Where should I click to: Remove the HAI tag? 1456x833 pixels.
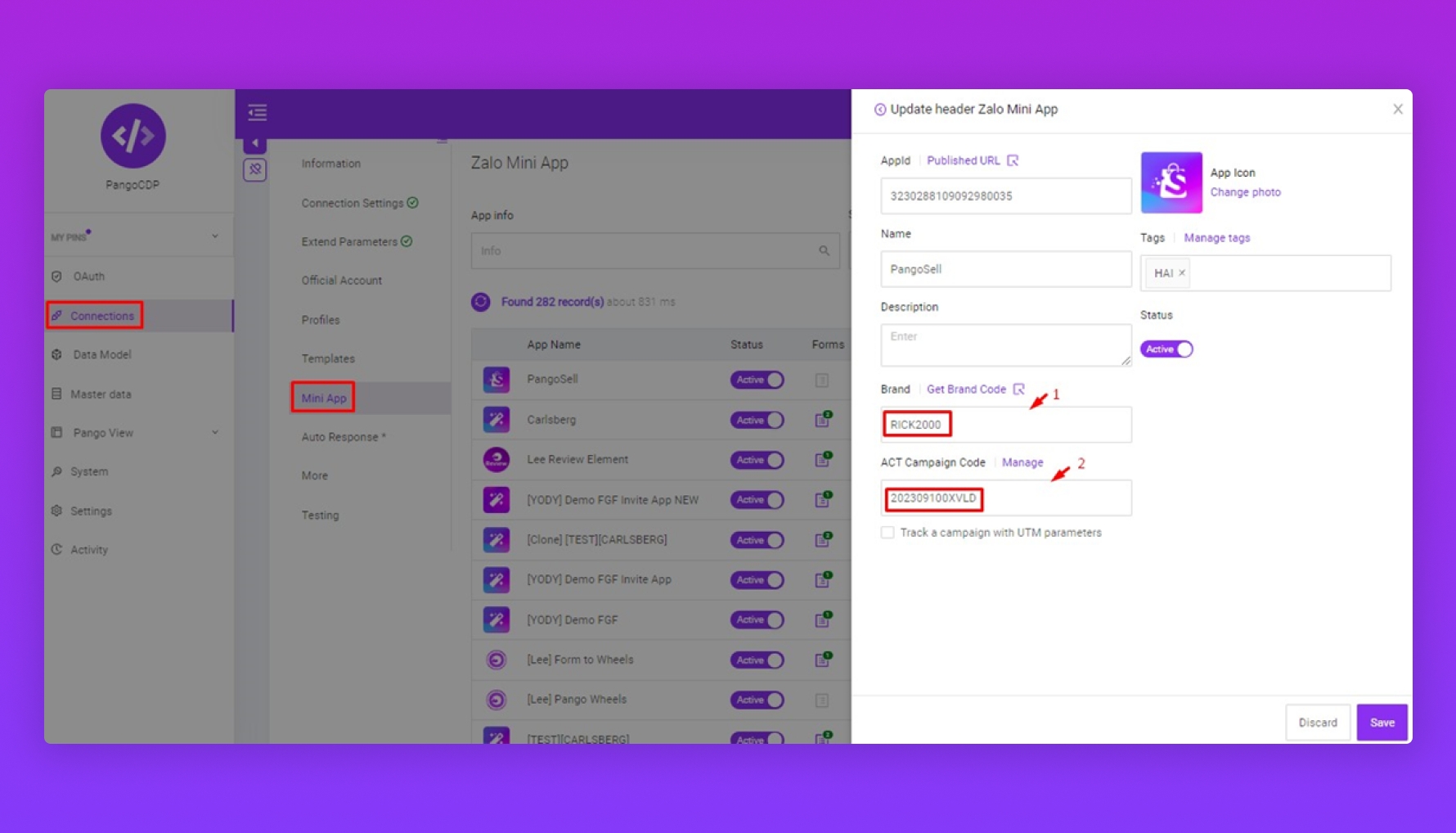(1181, 273)
